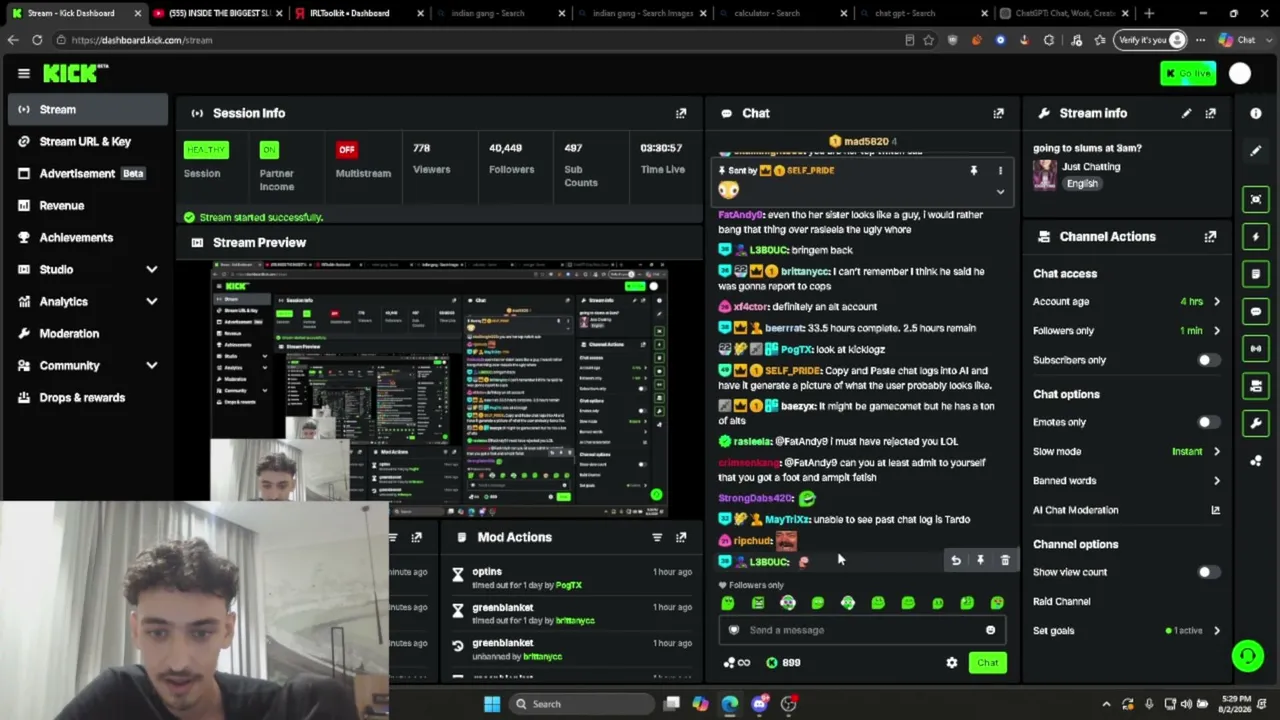Open the chat settings gear
The width and height of the screenshot is (1280, 720).
click(x=952, y=663)
